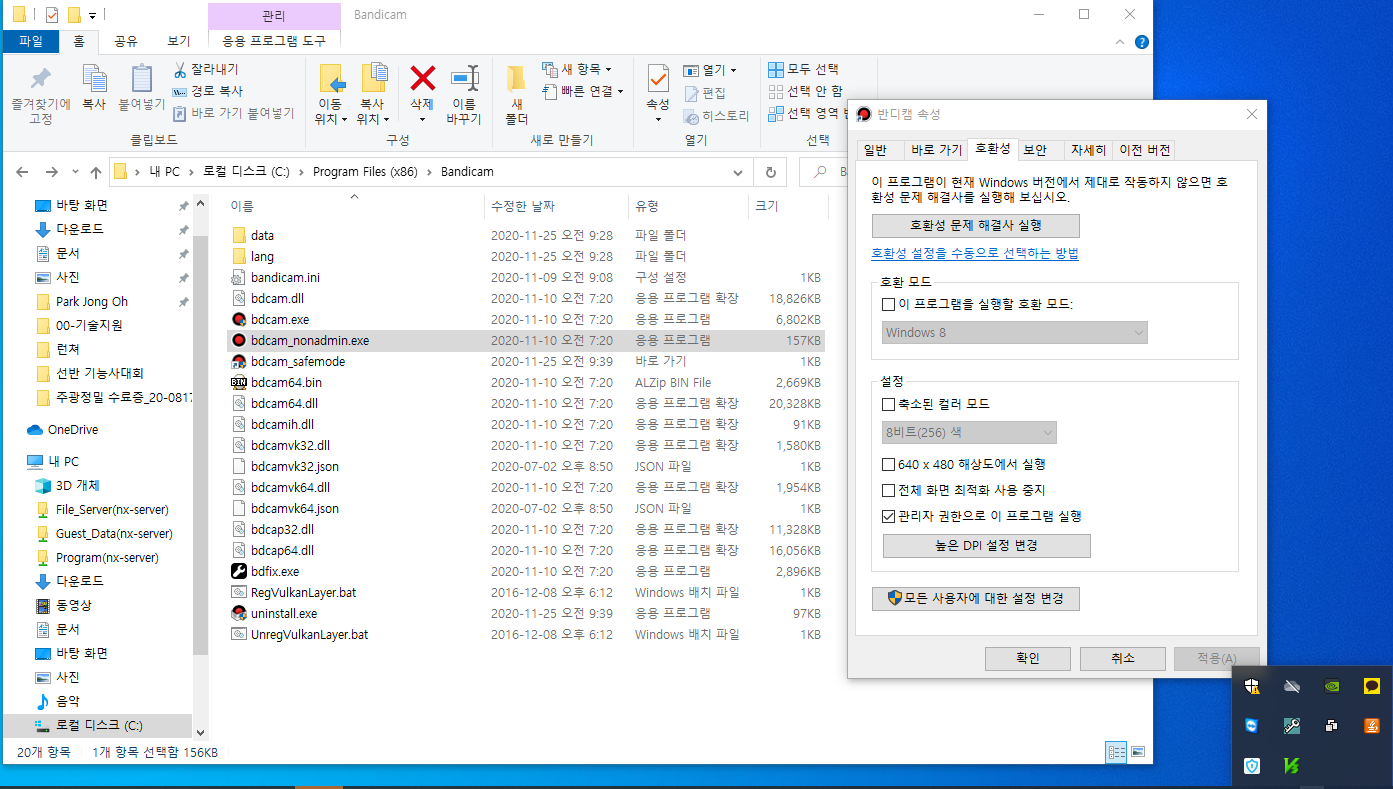1393x789 pixels.
Task: Open 이전 버전 tab in dialog
Action: point(1144,150)
